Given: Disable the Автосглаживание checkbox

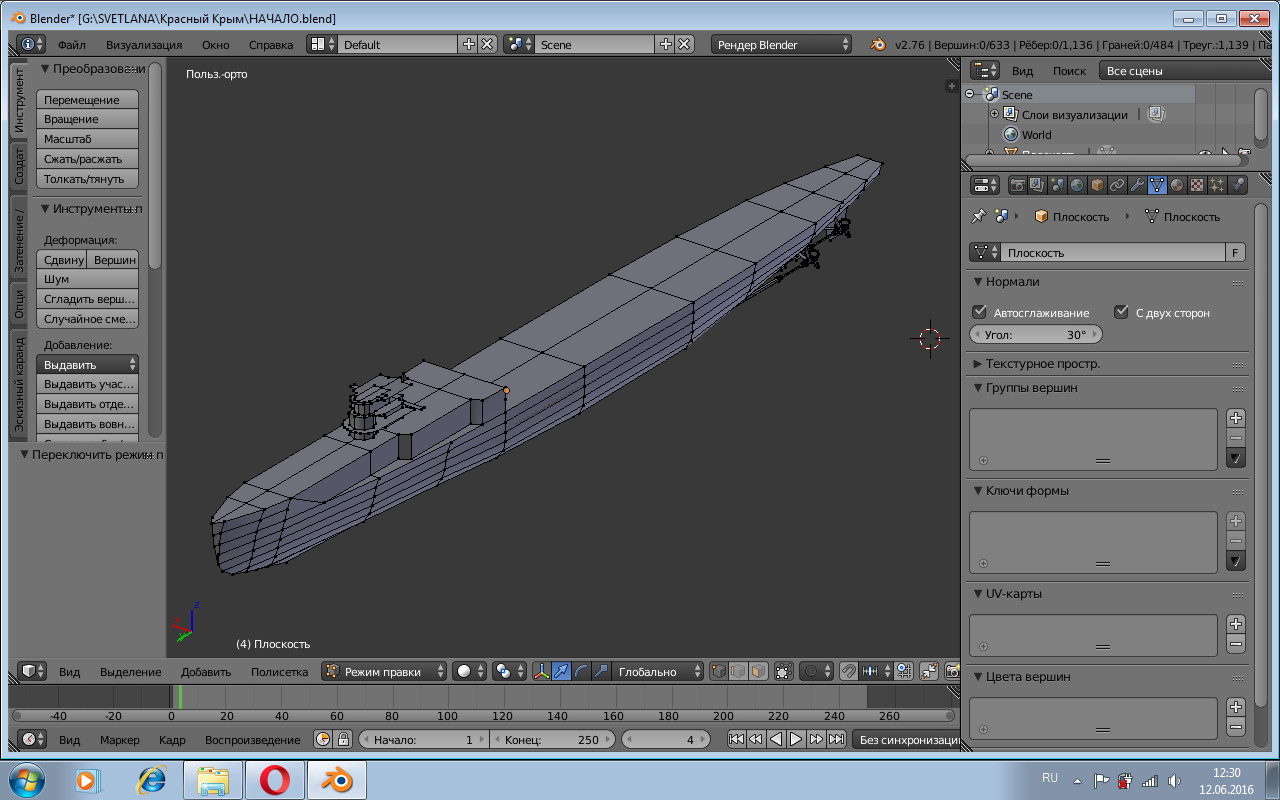Looking at the screenshot, I should tap(980, 312).
